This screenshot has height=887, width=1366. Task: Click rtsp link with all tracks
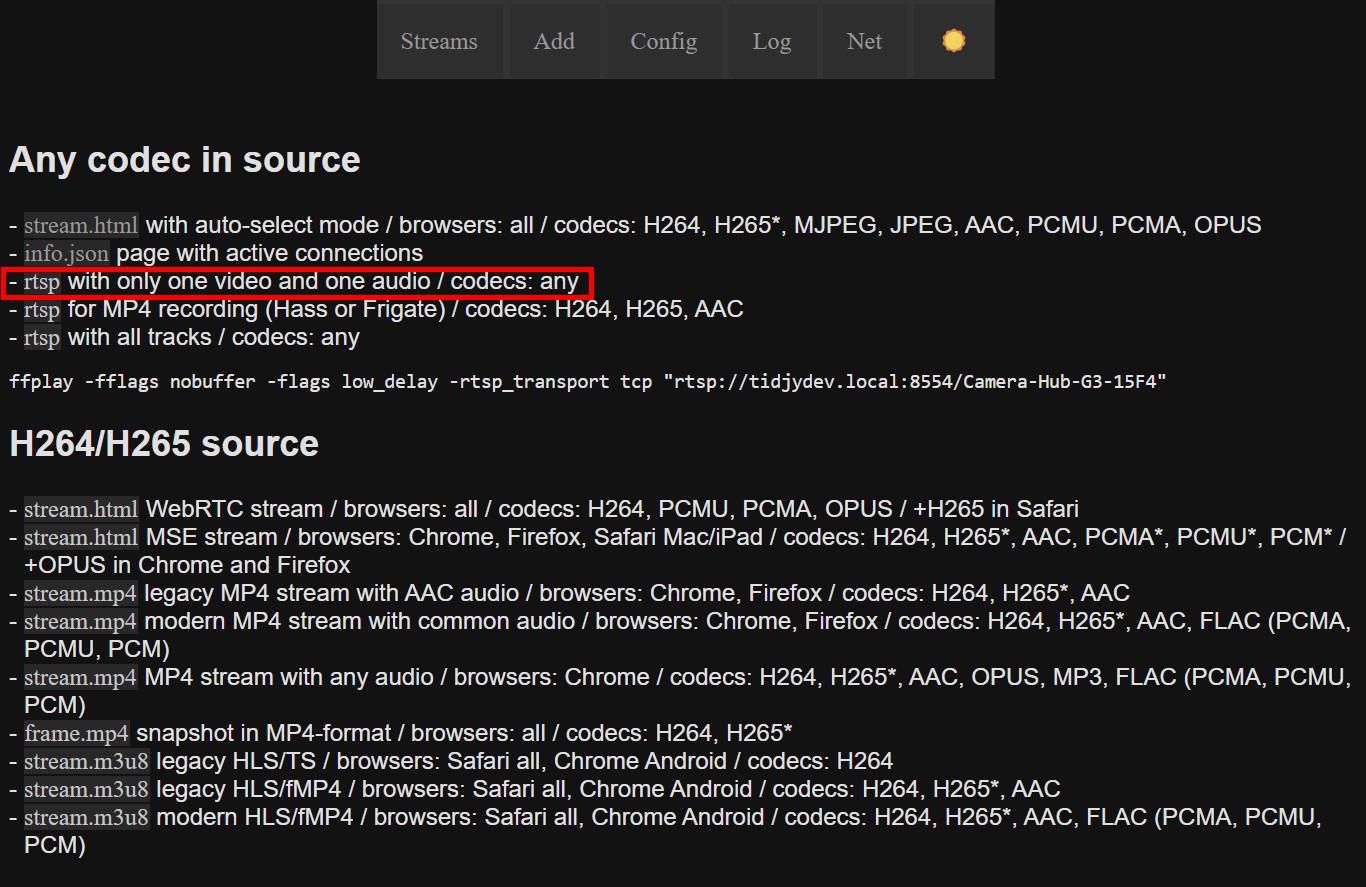[42, 338]
